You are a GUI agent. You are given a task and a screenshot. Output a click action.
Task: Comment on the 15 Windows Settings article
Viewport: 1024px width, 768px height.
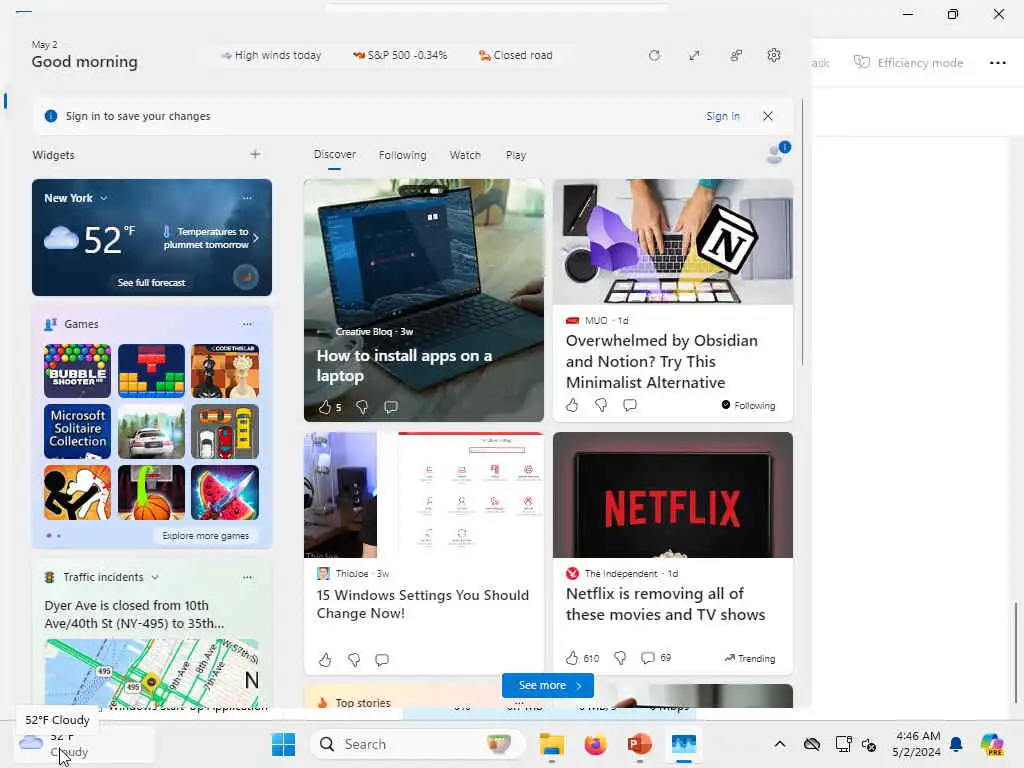pos(382,660)
